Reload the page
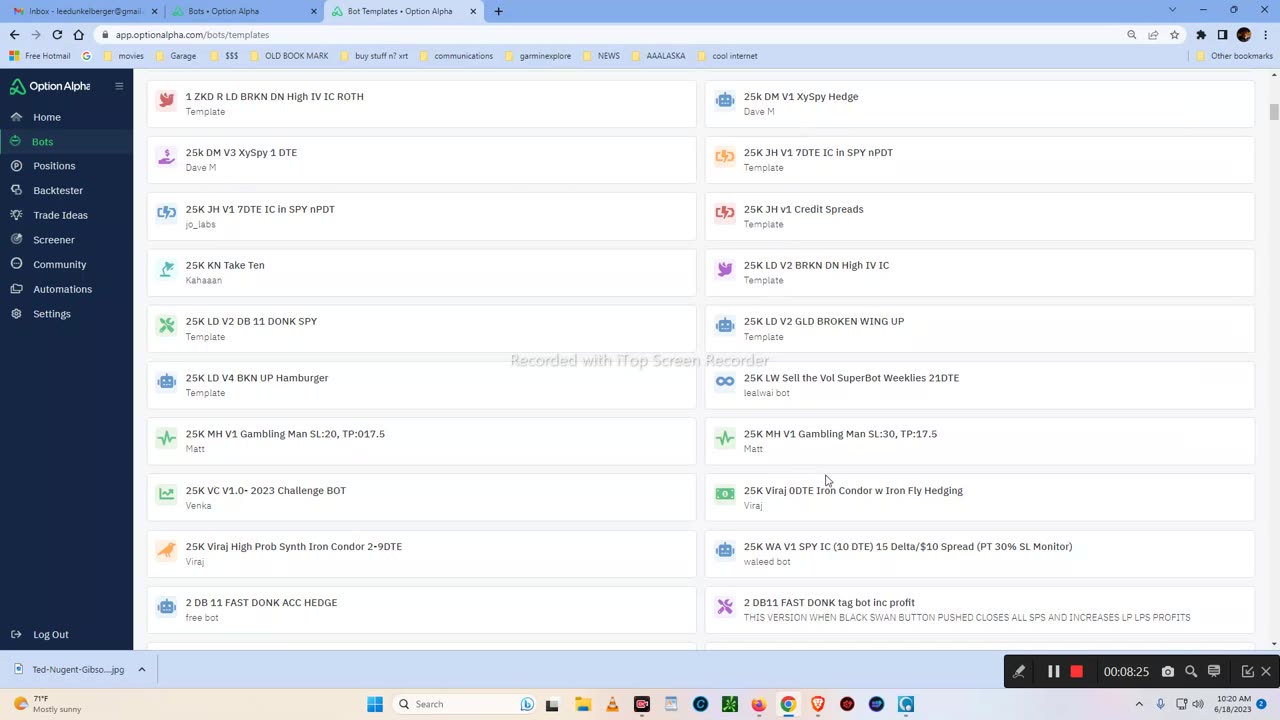 point(57,35)
